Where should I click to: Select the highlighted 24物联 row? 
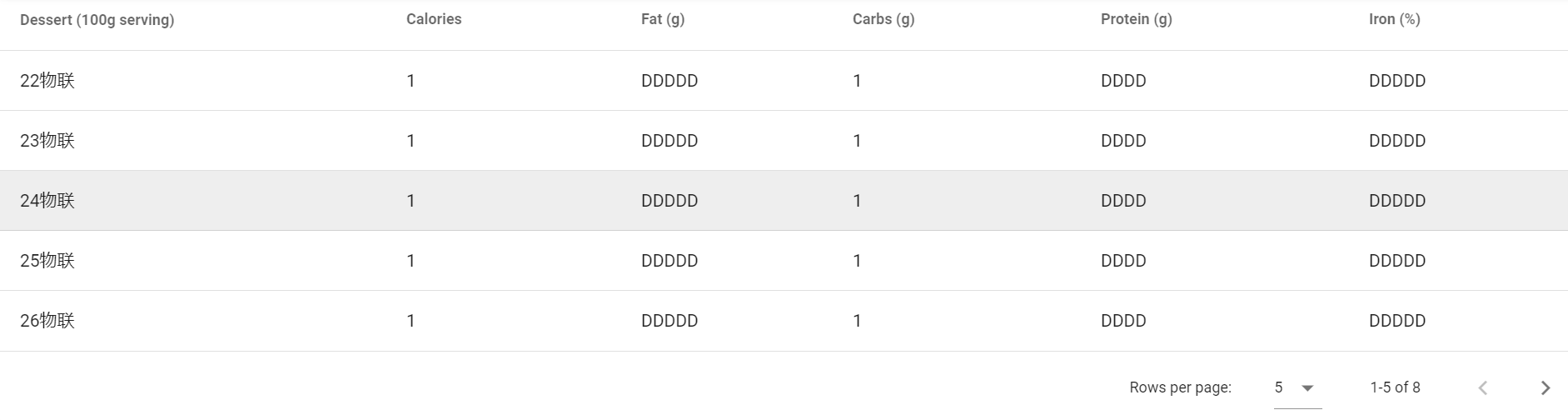(784, 201)
